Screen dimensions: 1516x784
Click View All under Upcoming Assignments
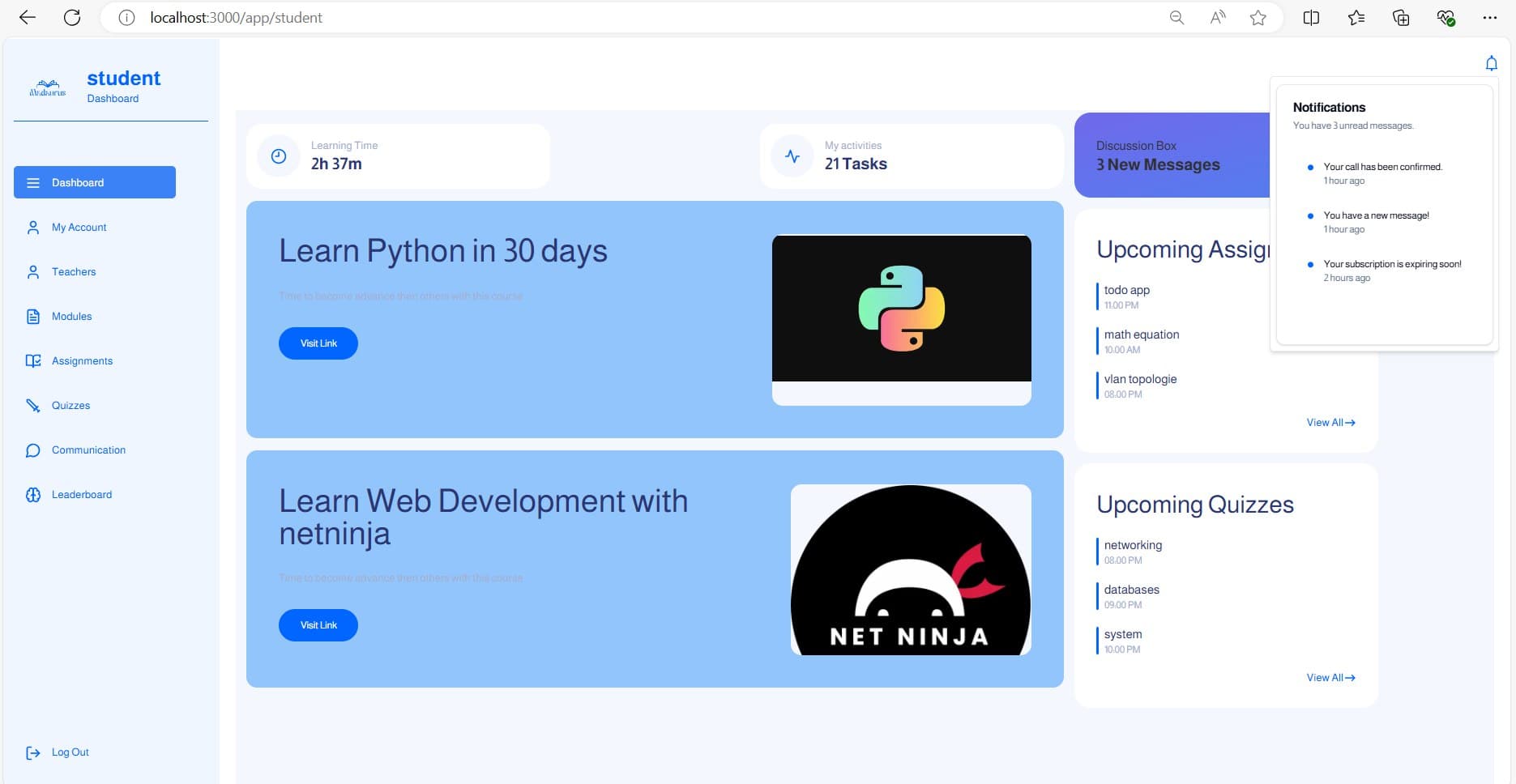pos(1330,423)
